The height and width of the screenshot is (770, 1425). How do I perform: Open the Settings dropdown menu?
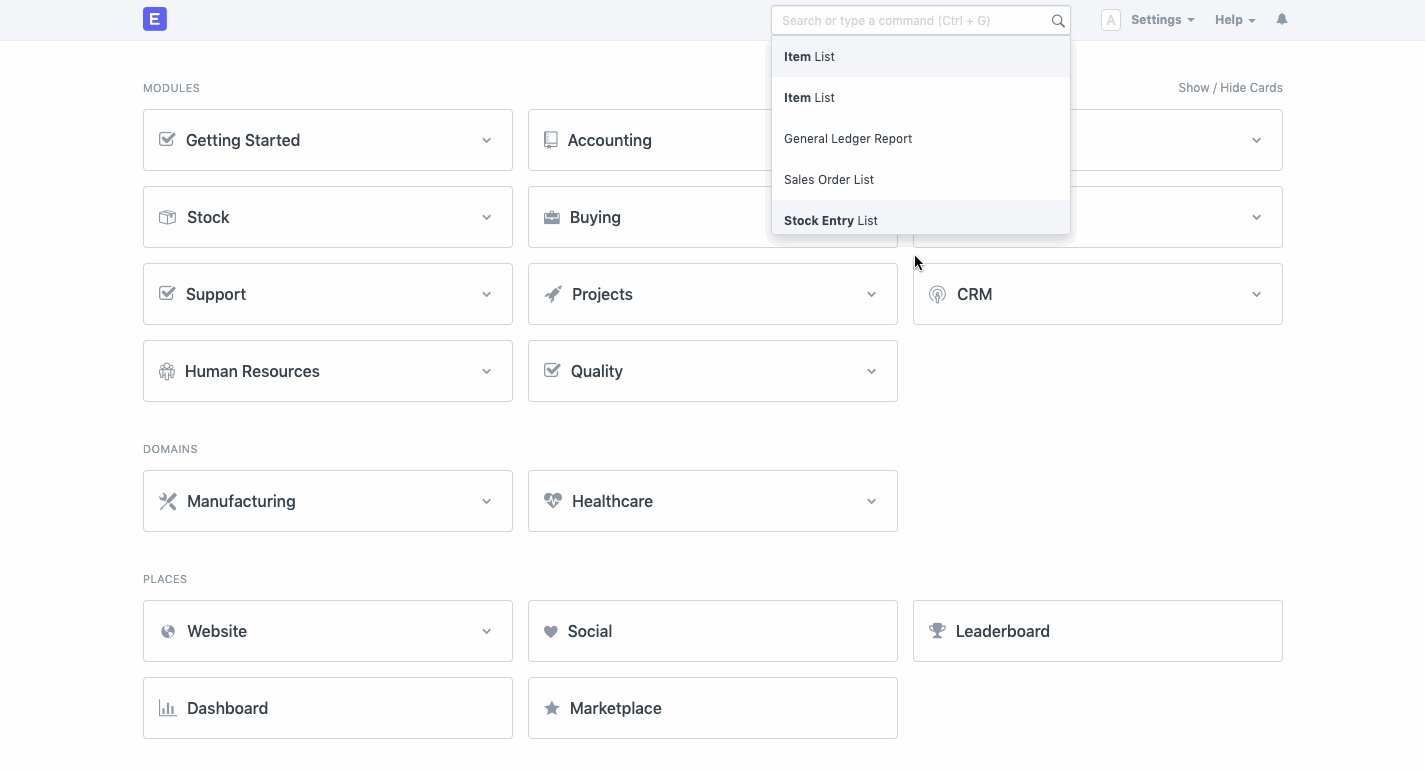point(1162,20)
